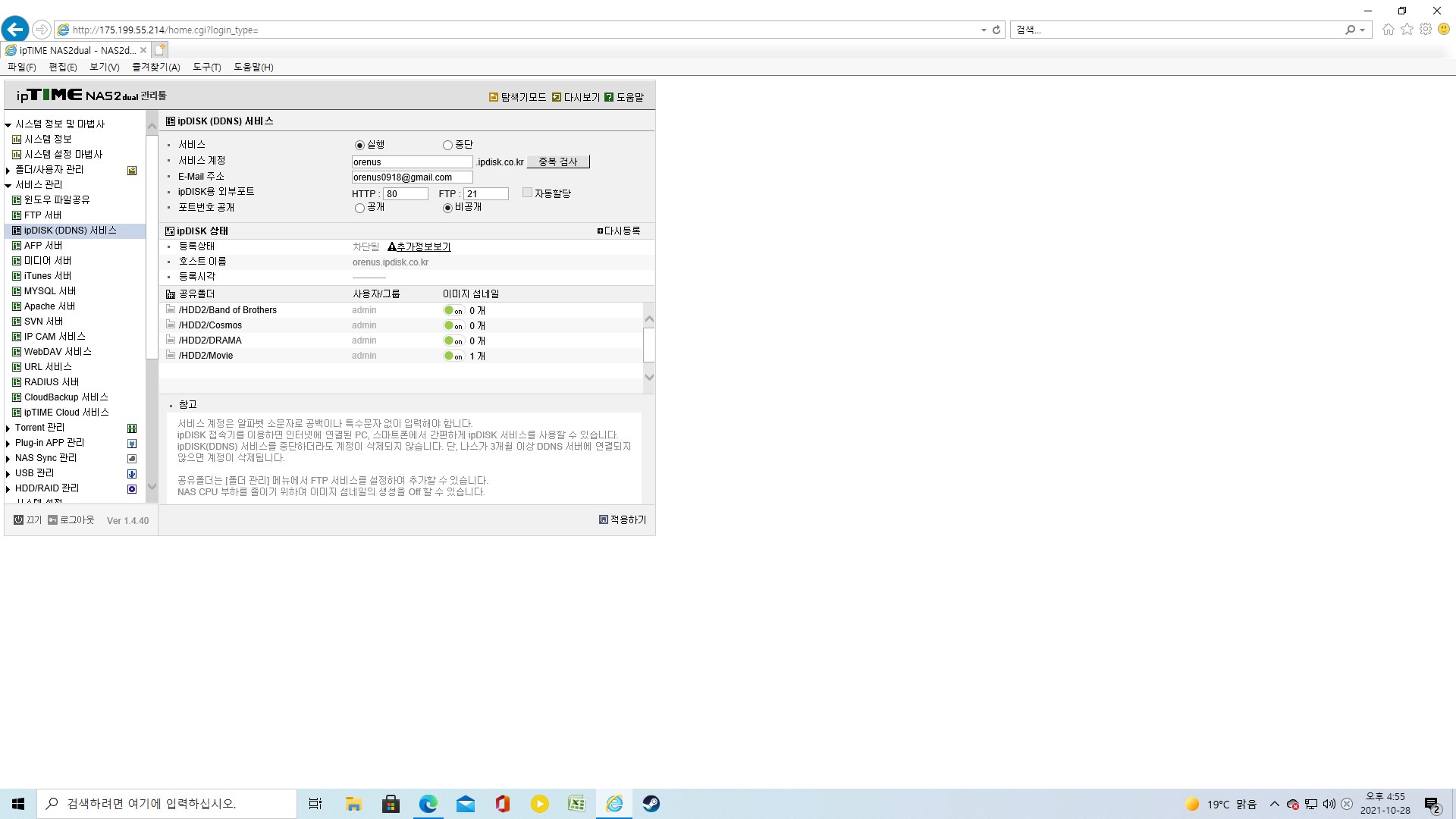Click the 다시보기 refresh icon
Viewport: 1456px width, 819px height.
(x=557, y=97)
